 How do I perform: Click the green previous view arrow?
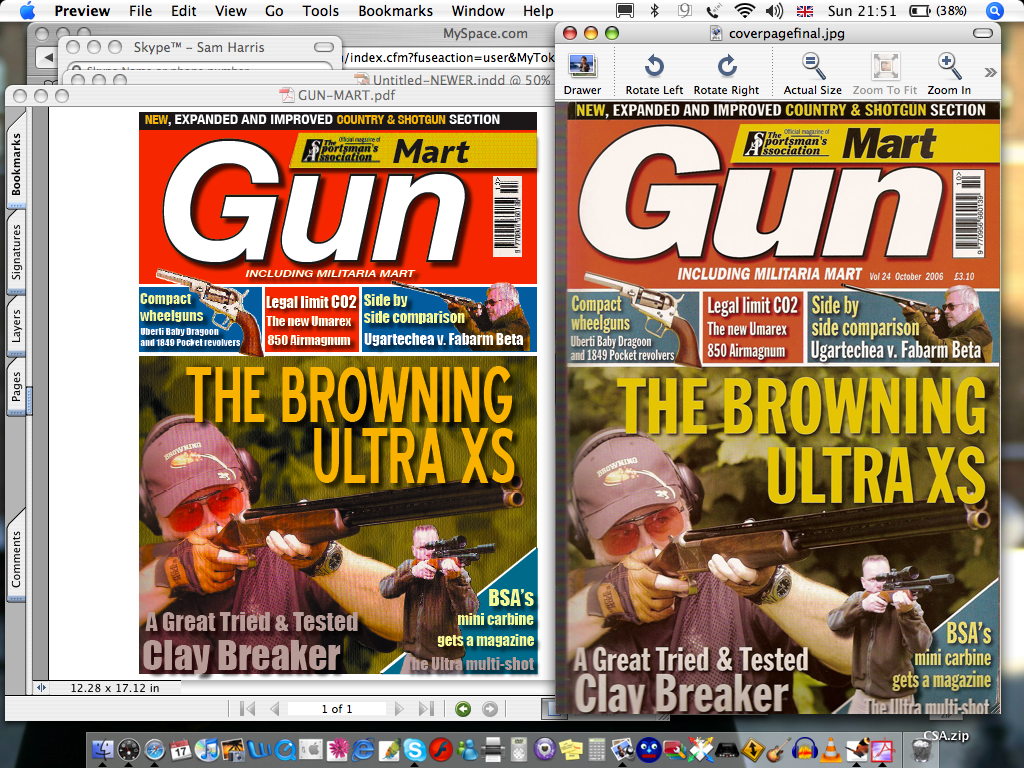[x=463, y=709]
